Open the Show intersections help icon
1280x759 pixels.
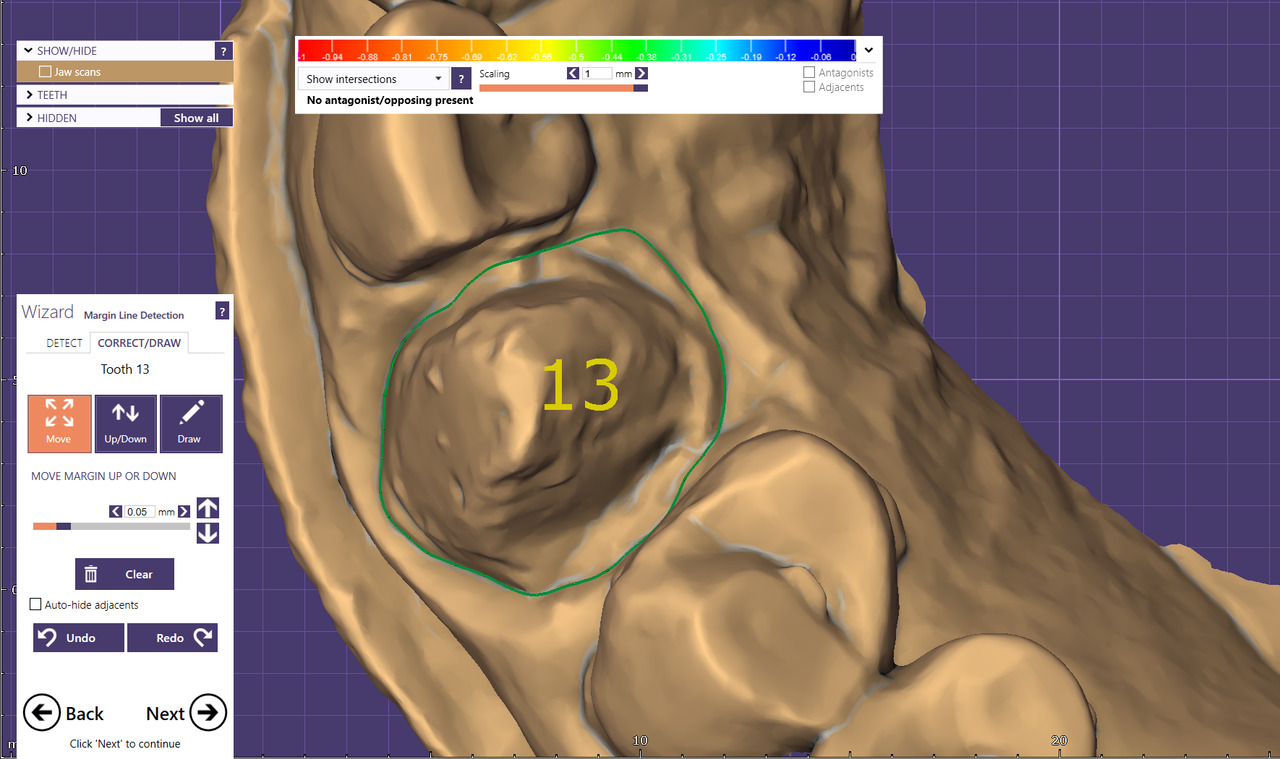click(460, 78)
